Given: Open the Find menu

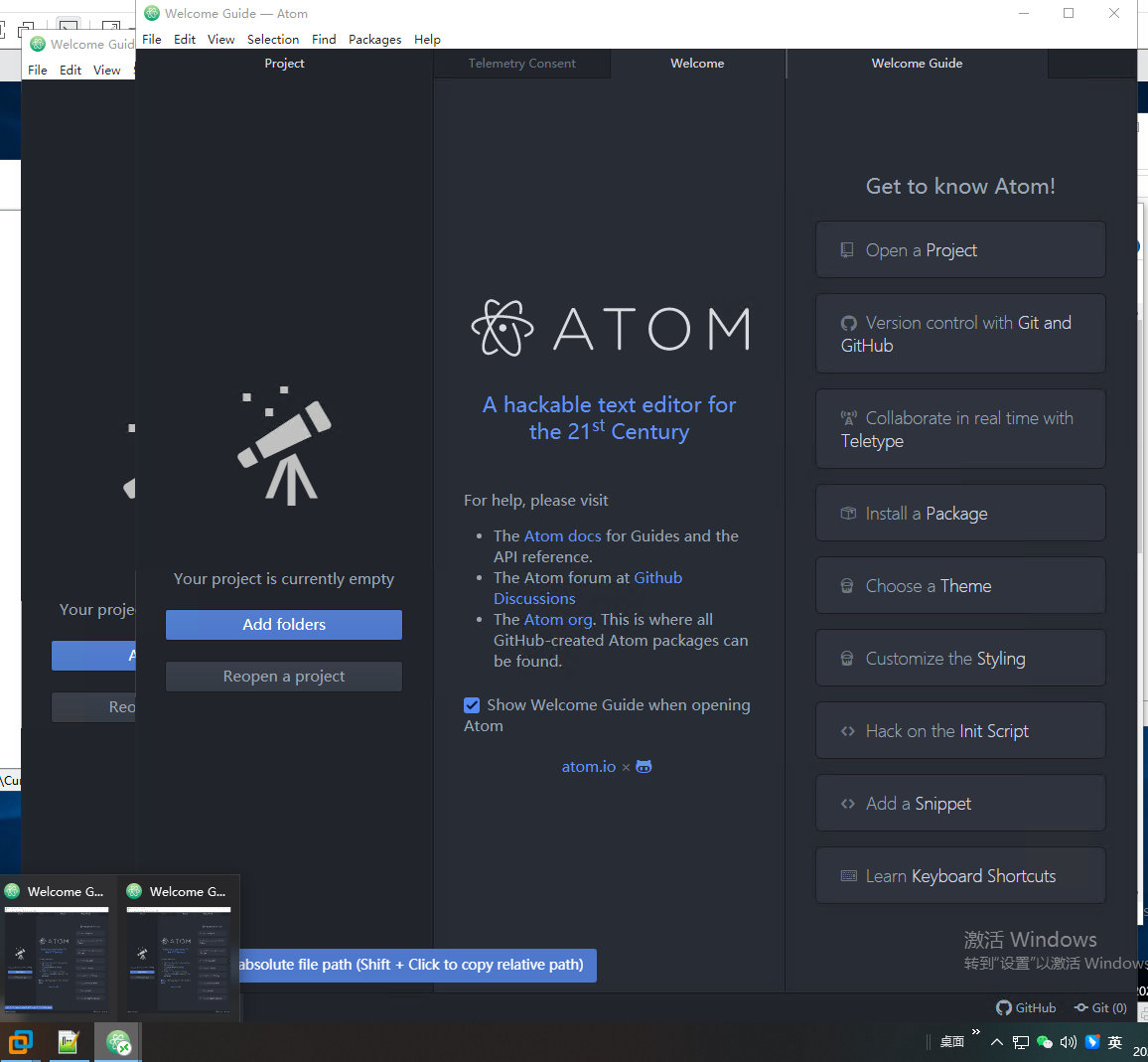Looking at the screenshot, I should [324, 40].
